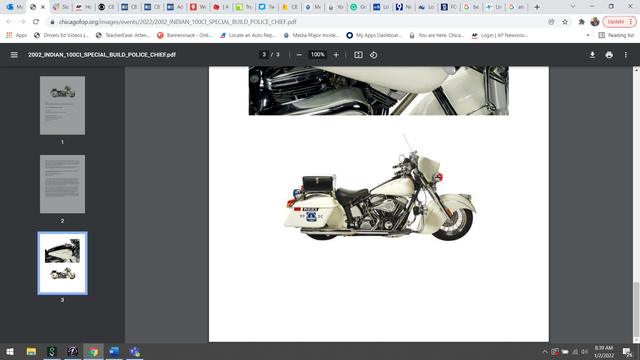This screenshot has width=640, height=360.
Task: Switch to the Twitter tab
Action: click(x=267, y=7)
